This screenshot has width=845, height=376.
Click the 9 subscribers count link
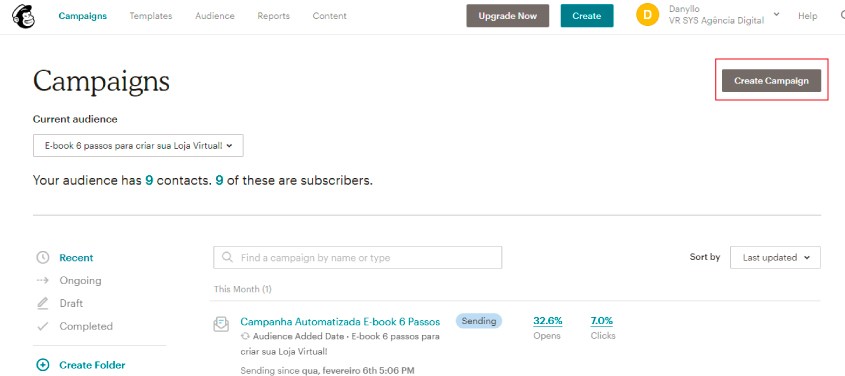[x=219, y=180]
